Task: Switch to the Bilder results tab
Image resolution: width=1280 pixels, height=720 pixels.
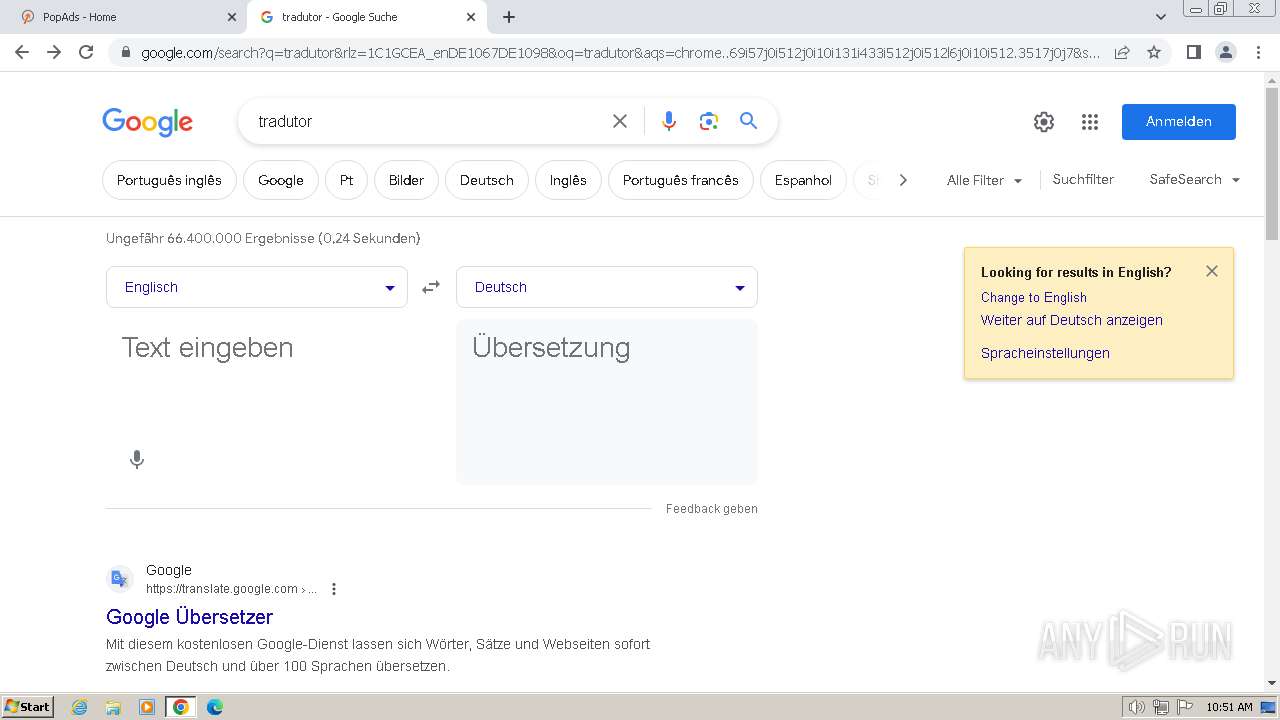Action: click(406, 180)
